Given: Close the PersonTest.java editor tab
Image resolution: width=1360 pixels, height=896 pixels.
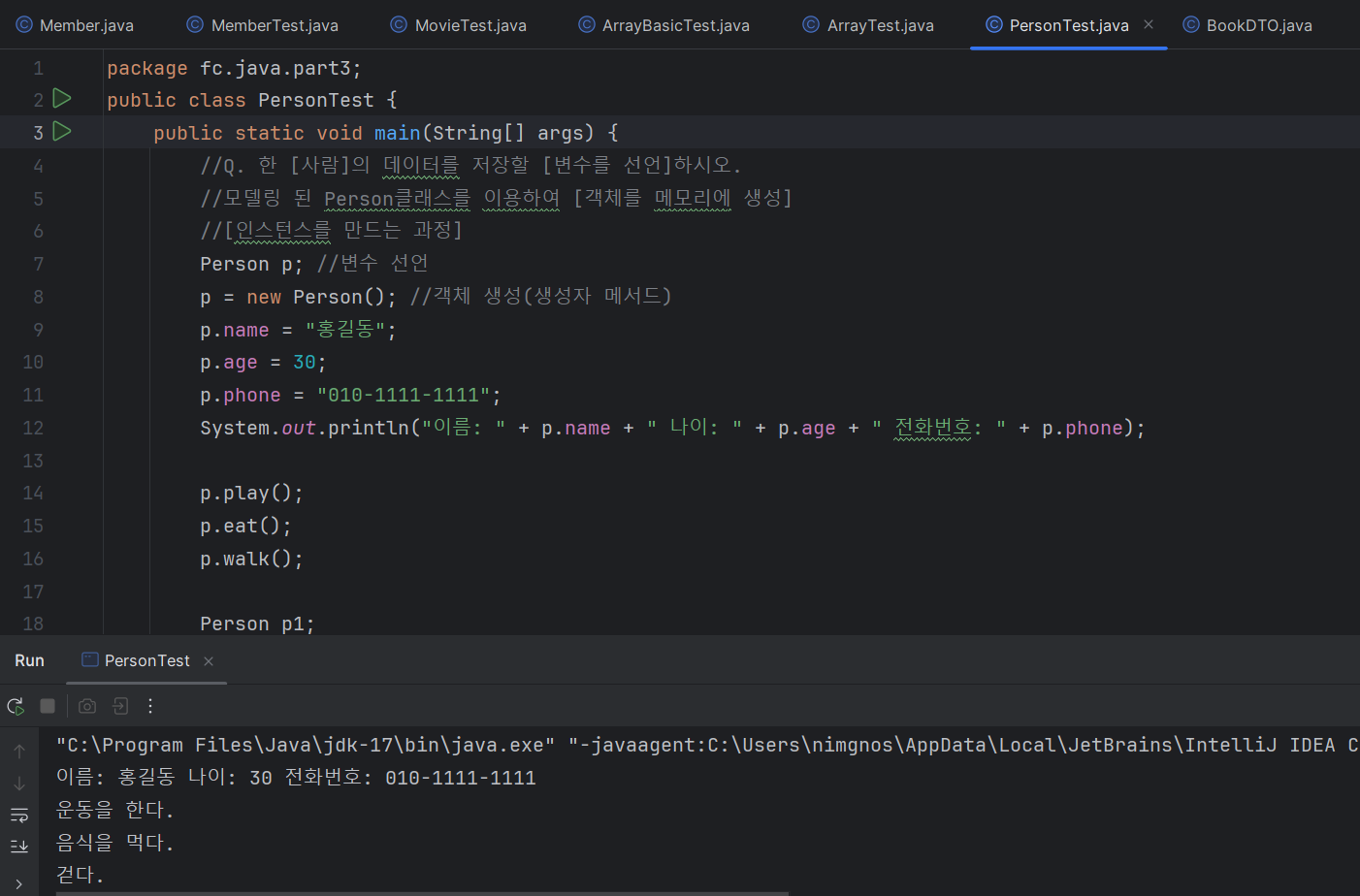Looking at the screenshot, I should 1149,24.
